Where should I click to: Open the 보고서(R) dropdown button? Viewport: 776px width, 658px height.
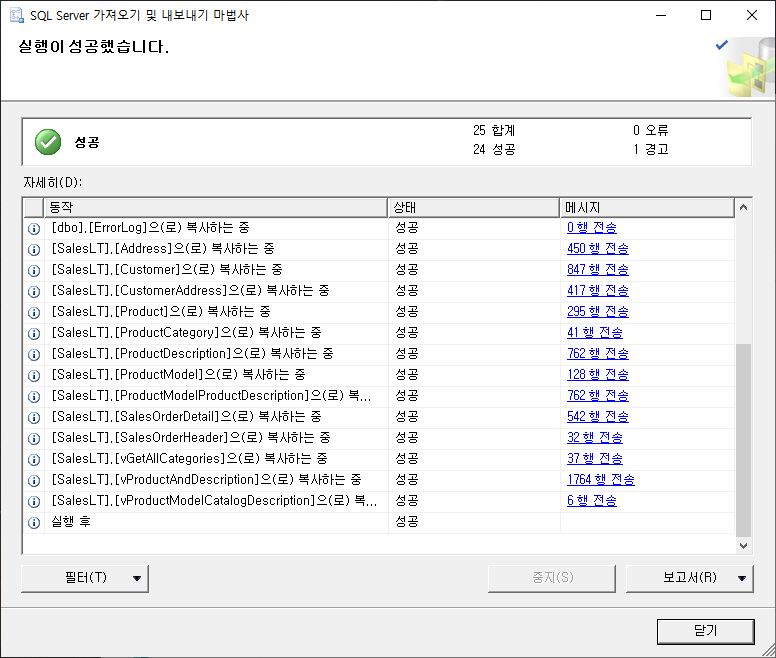pyautogui.click(x=689, y=578)
